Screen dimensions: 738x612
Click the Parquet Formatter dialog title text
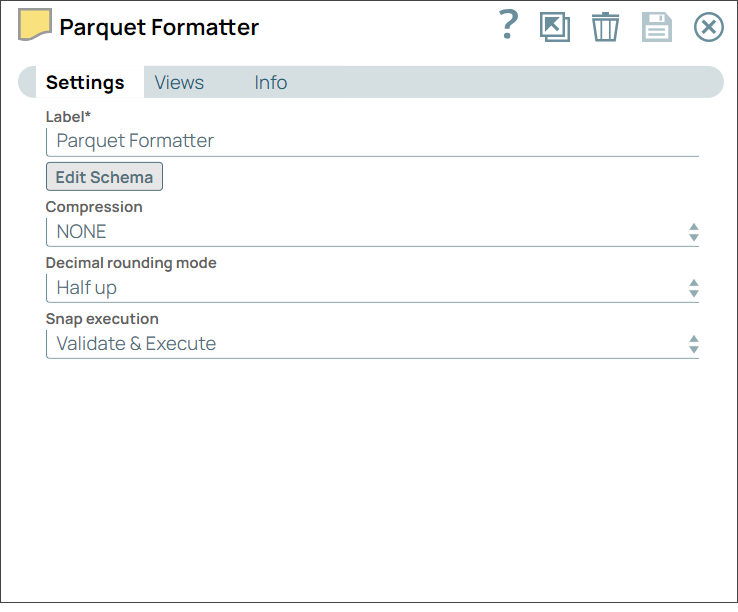click(159, 28)
